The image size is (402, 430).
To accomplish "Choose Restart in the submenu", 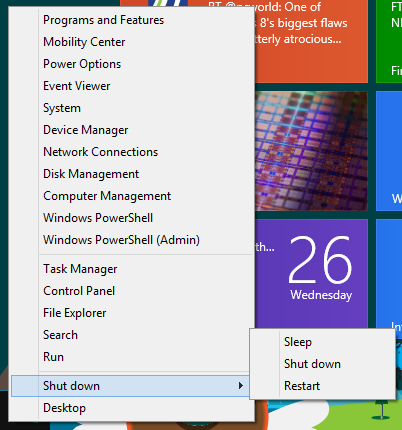I will [x=302, y=386].
